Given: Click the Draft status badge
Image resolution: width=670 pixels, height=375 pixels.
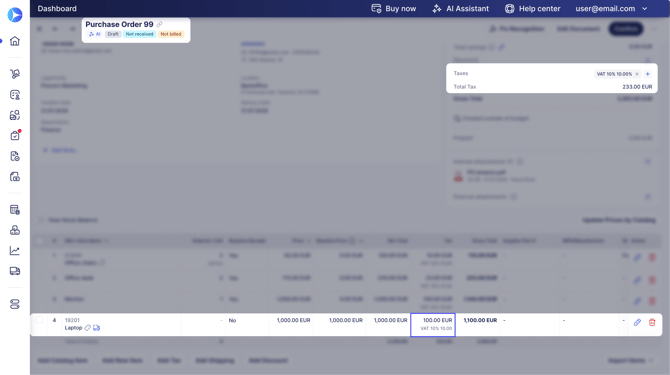Looking at the screenshot, I should click(x=113, y=34).
